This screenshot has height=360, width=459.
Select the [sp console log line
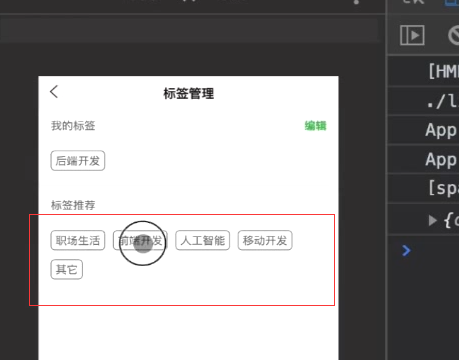click(423, 188)
